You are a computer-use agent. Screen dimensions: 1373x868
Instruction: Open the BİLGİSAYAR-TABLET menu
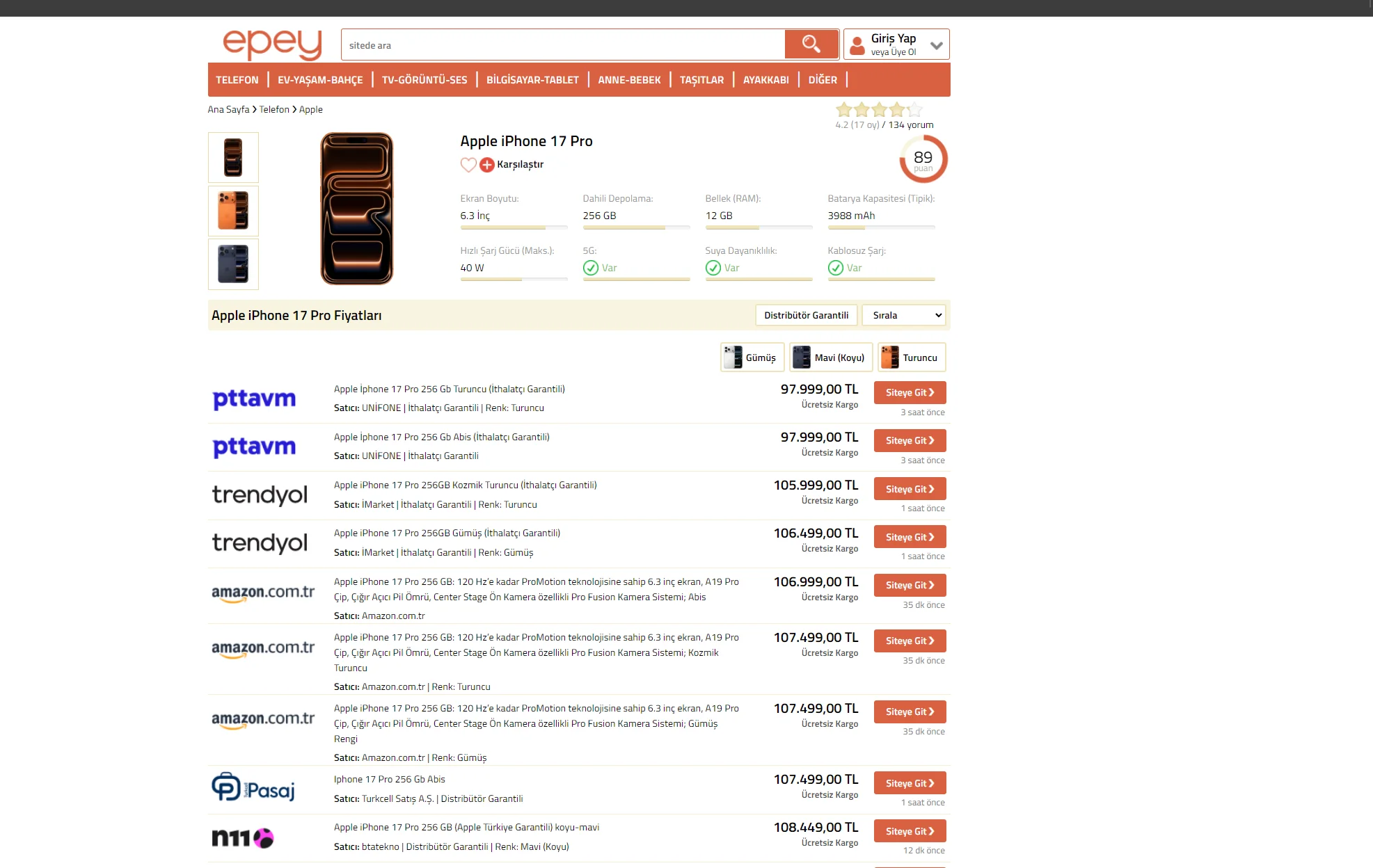tap(532, 80)
